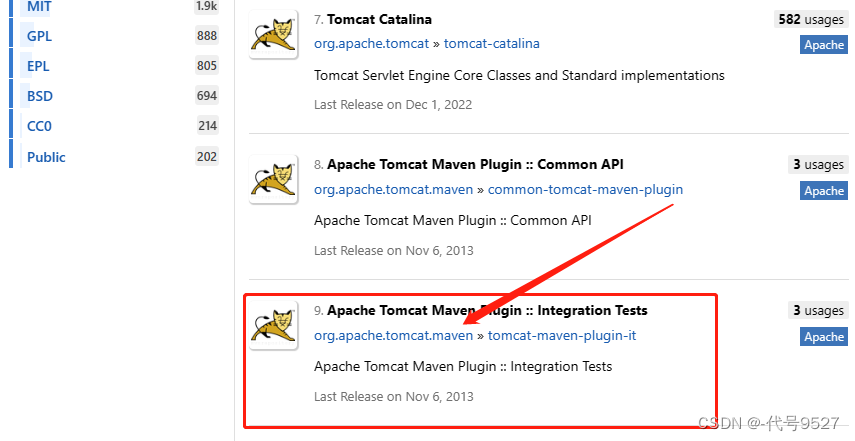Image resolution: width=855 pixels, height=441 pixels.
Task: Click org.apache.tomcat.maven group for Integration Tests
Action: (393, 335)
